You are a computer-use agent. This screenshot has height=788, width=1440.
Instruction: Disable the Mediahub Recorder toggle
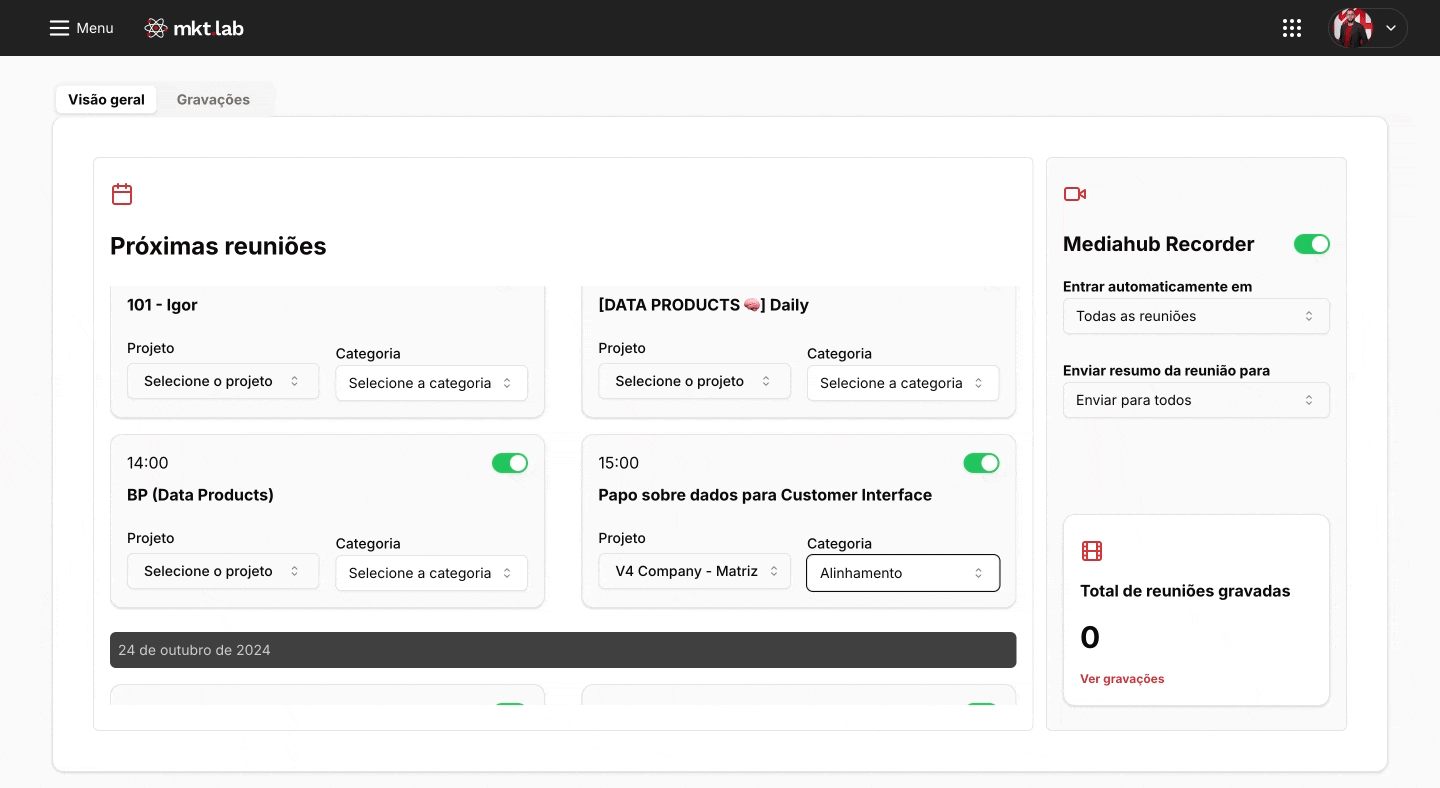1312,244
